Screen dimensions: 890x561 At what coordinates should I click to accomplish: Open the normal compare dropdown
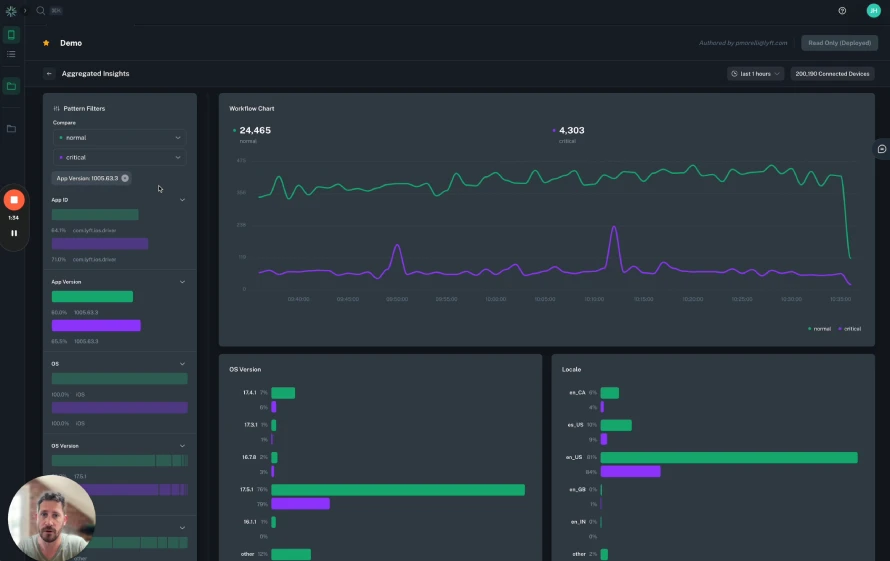click(119, 138)
